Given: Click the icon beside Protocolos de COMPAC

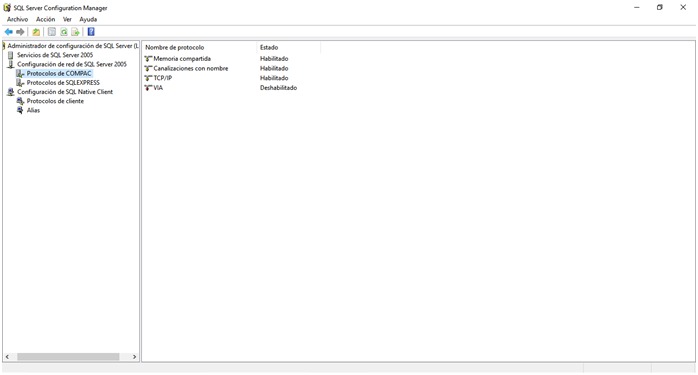Looking at the screenshot, I should (x=20, y=73).
